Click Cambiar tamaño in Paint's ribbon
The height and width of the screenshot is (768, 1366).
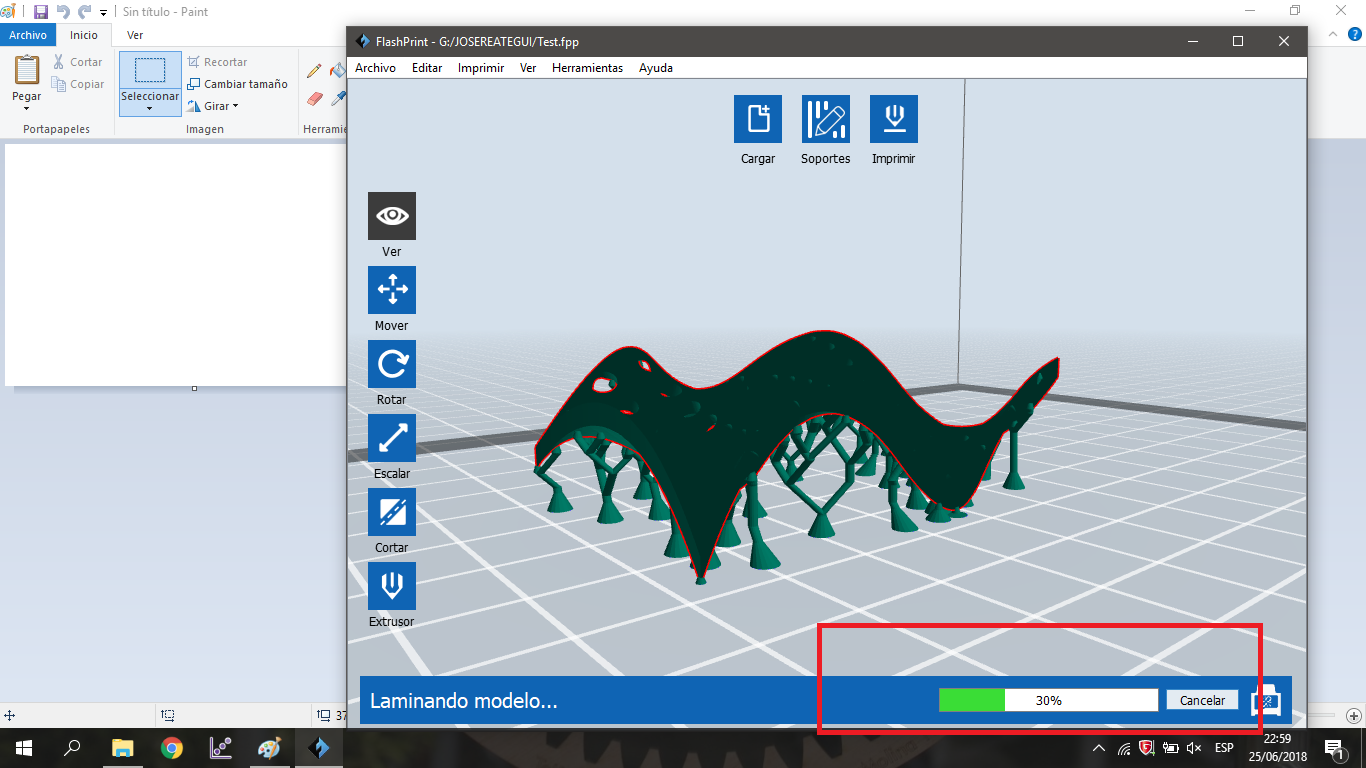[x=238, y=84]
